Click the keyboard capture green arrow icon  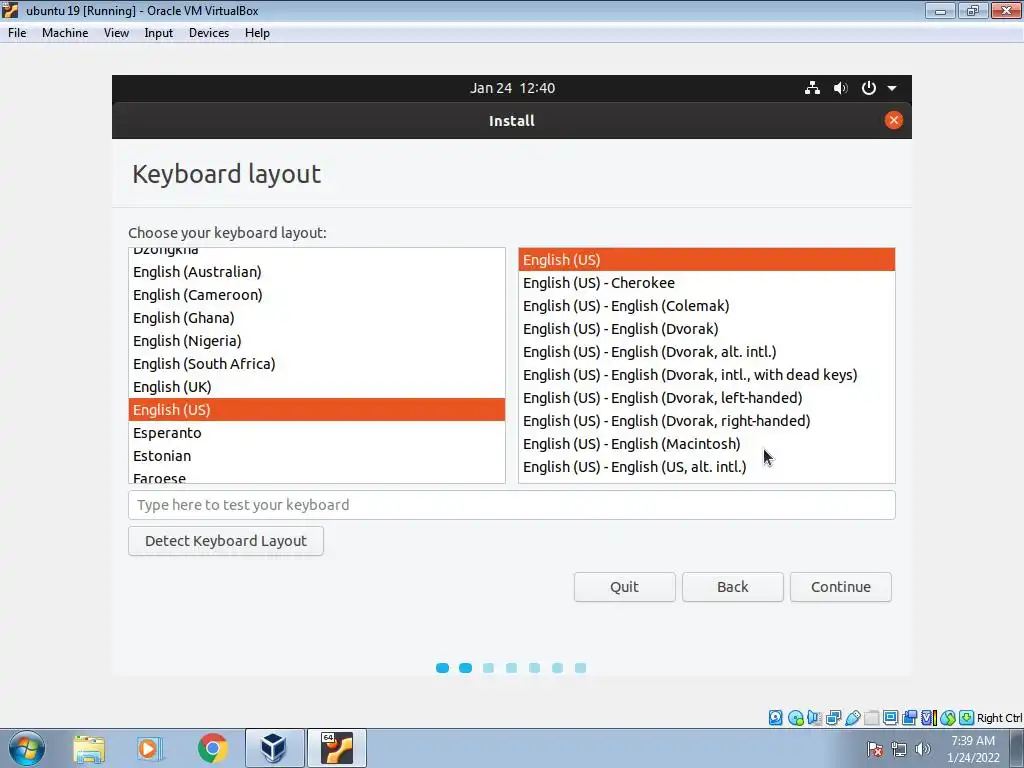[967, 718]
